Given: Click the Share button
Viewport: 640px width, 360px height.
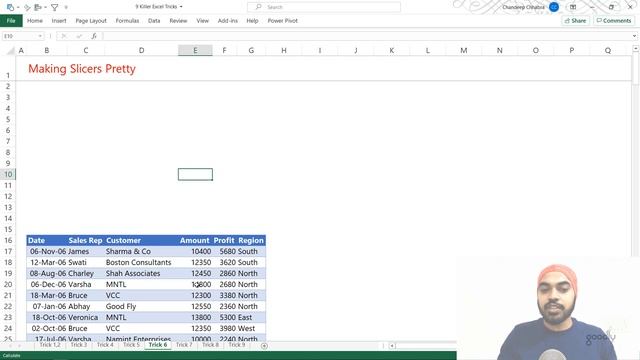Looking at the screenshot, I should click(575, 20).
